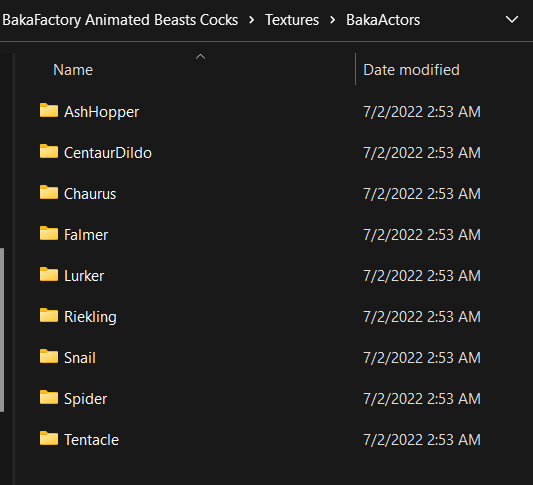Navigate to BakaFactory Animated Beasts Cocks breadcrumb
The height and width of the screenshot is (485, 533).
tap(120, 20)
